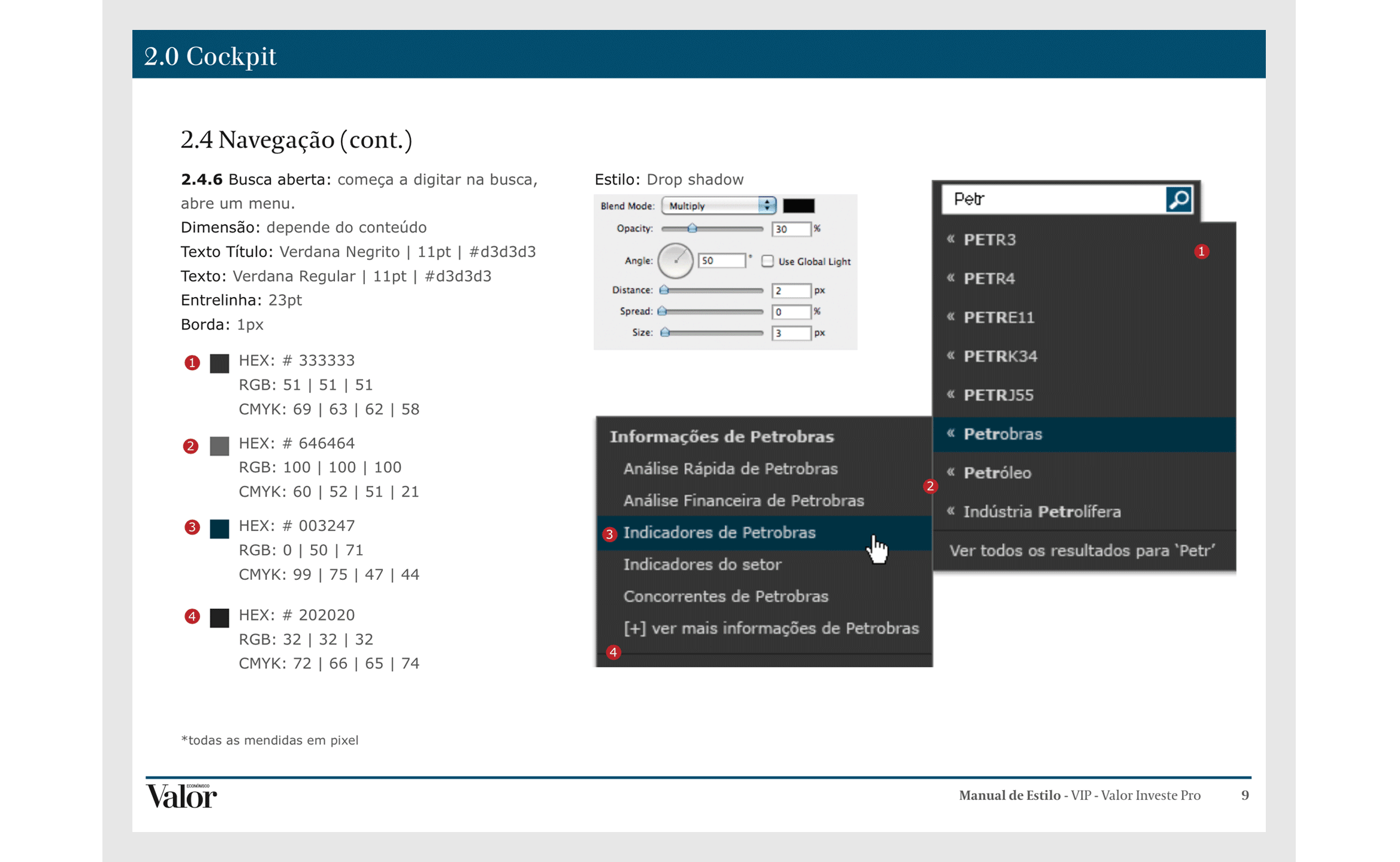Click the magnifier search icon
The height and width of the screenshot is (862, 1400).
(1178, 199)
